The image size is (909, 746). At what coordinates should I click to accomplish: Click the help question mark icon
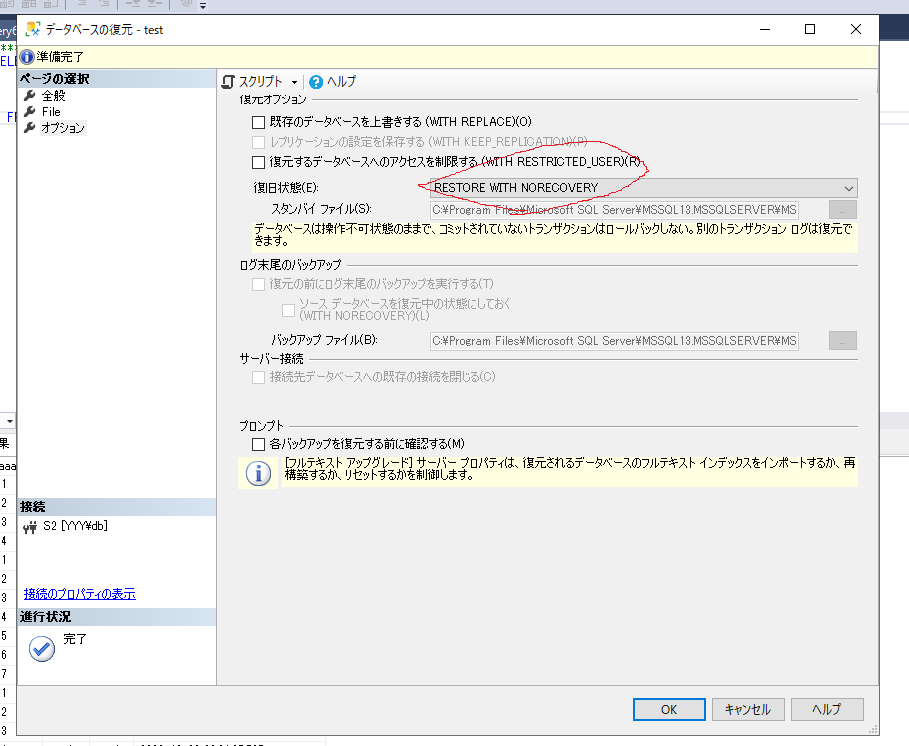pyautogui.click(x=316, y=82)
